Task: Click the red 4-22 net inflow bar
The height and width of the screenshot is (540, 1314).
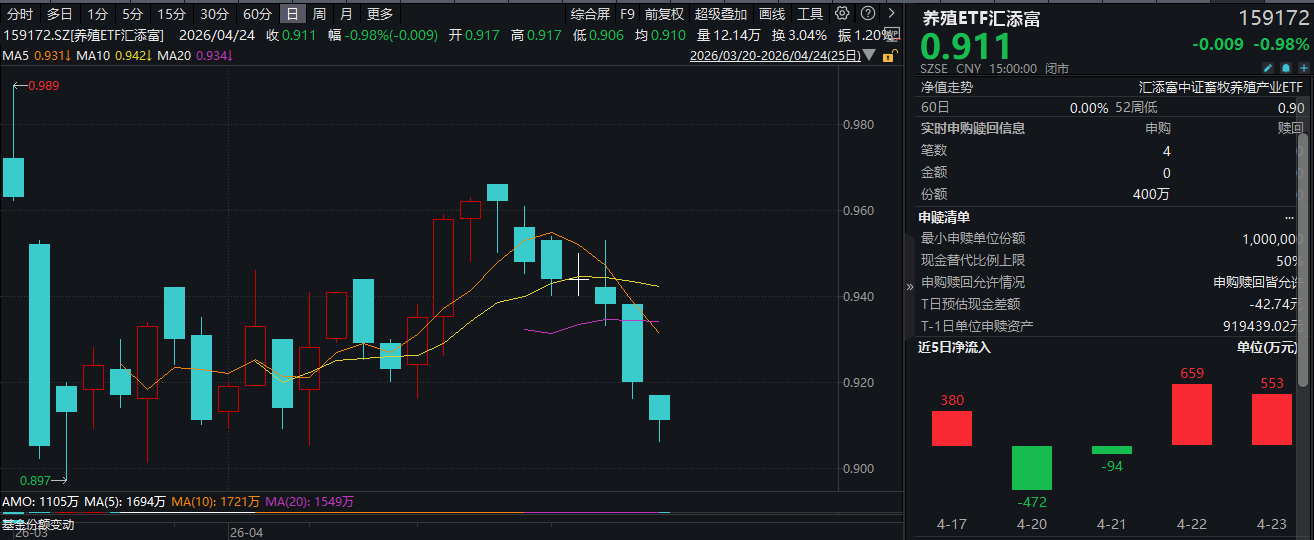Action: [x=1190, y=414]
